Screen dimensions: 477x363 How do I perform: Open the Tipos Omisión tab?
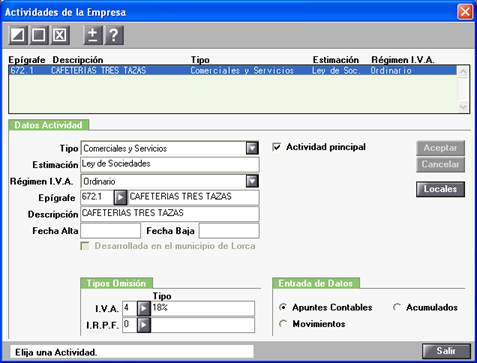click(x=116, y=283)
